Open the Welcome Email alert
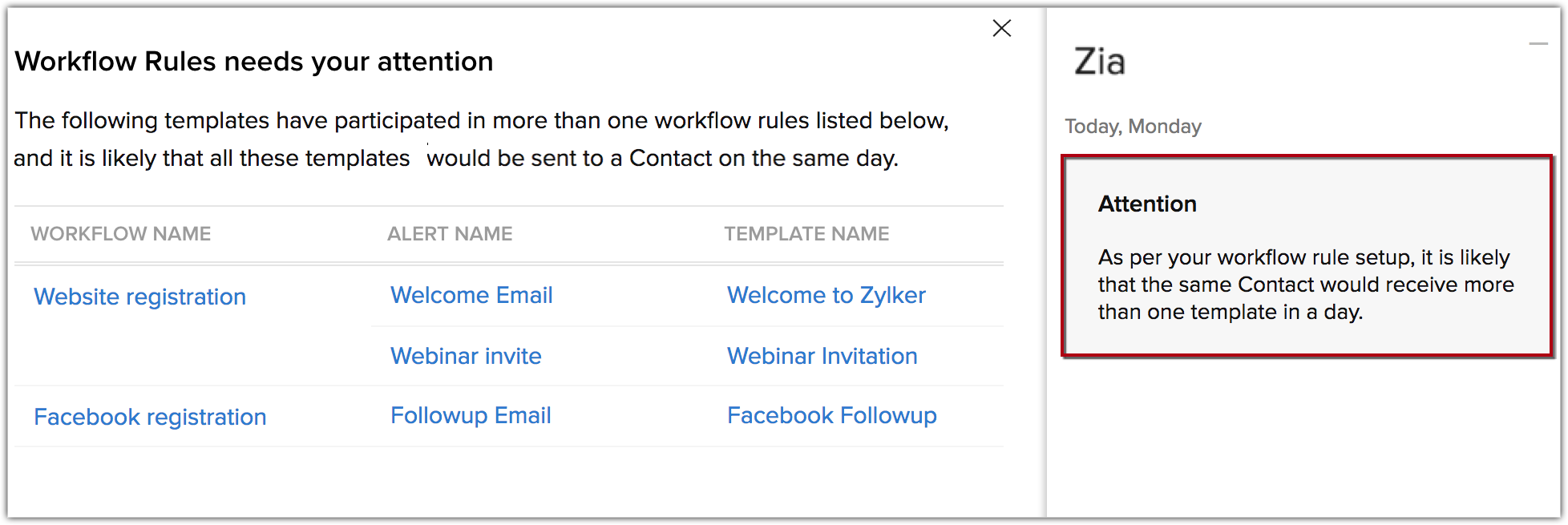The width and height of the screenshot is (1568, 525). click(471, 295)
